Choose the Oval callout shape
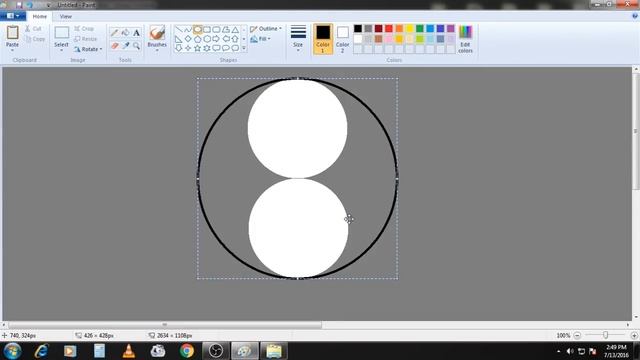This screenshot has width=640, height=360. click(226, 48)
